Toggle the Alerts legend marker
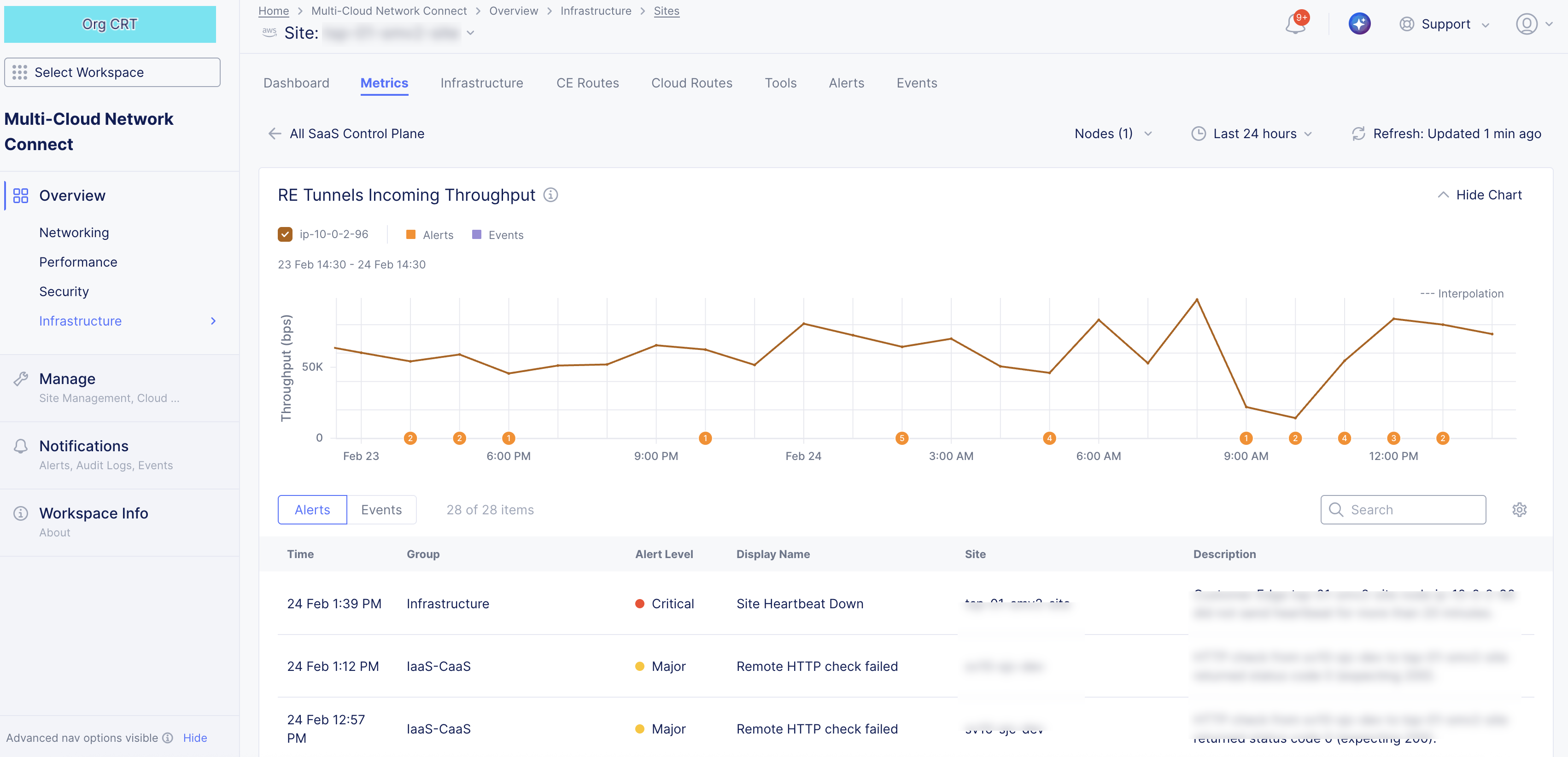The height and width of the screenshot is (757, 1568). (x=411, y=234)
